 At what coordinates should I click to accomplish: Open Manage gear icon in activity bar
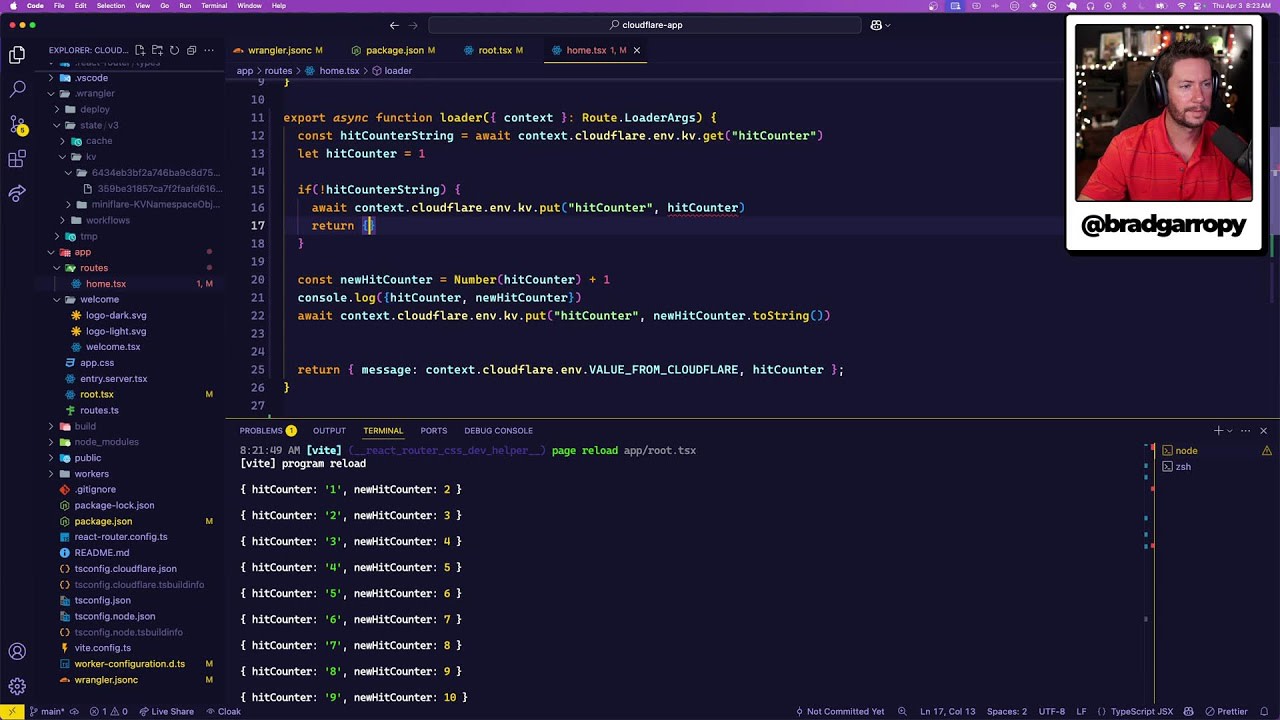coord(17,686)
